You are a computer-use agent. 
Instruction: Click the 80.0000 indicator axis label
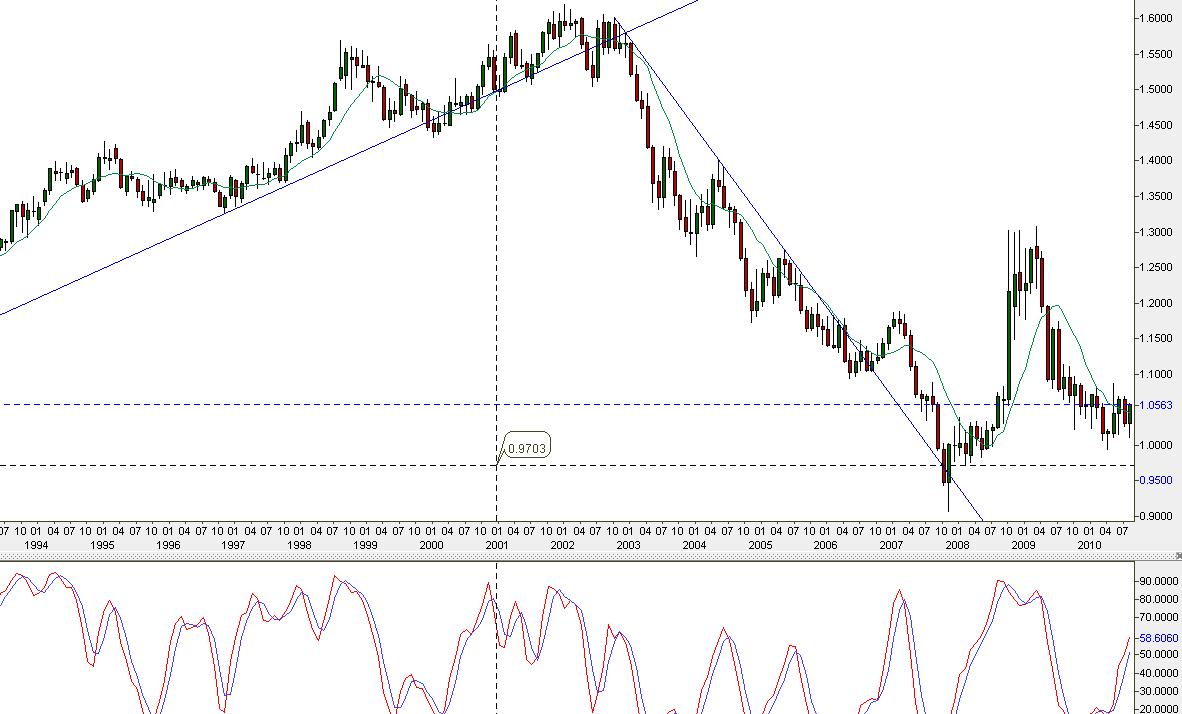[1157, 600]
